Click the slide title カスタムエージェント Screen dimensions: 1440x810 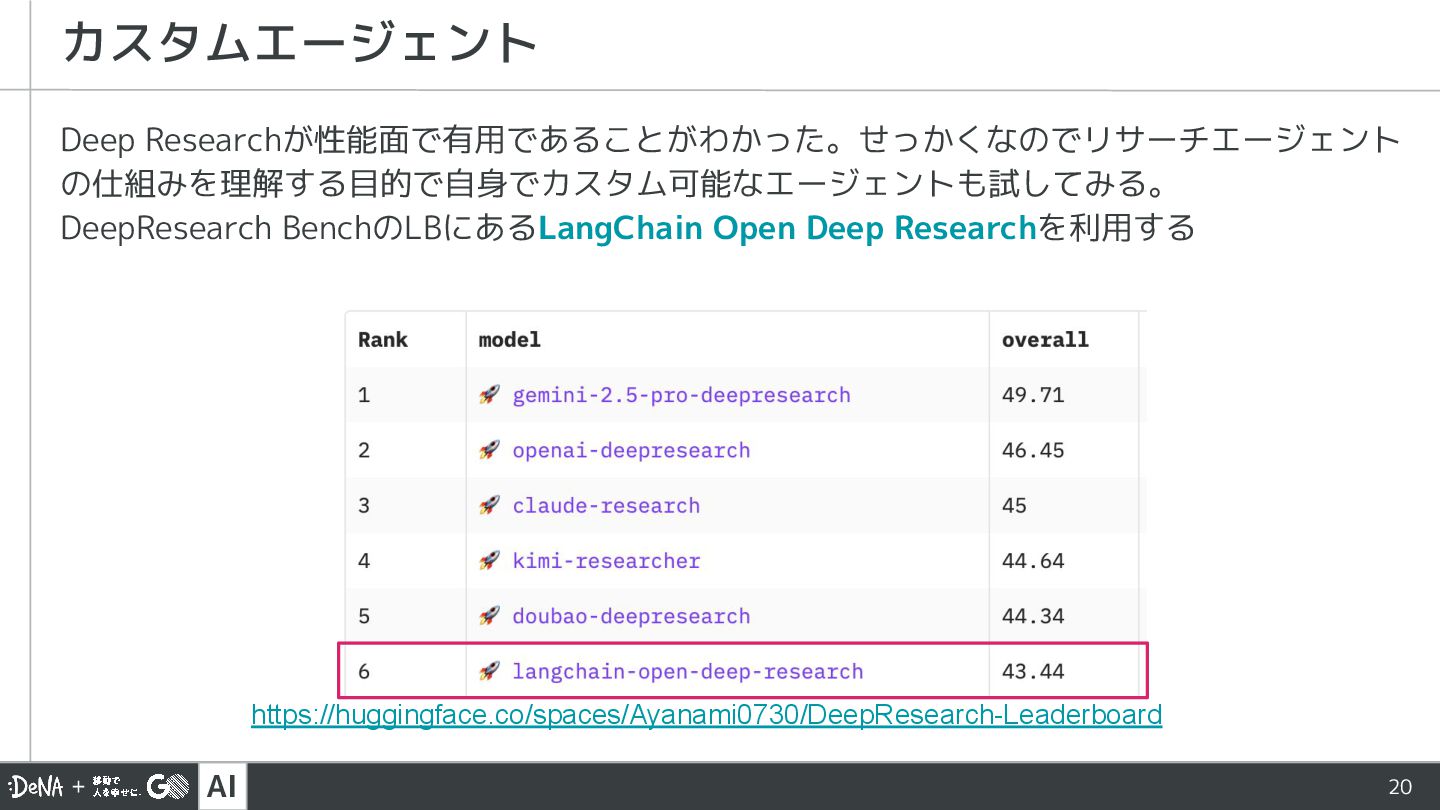pos(300,43)
